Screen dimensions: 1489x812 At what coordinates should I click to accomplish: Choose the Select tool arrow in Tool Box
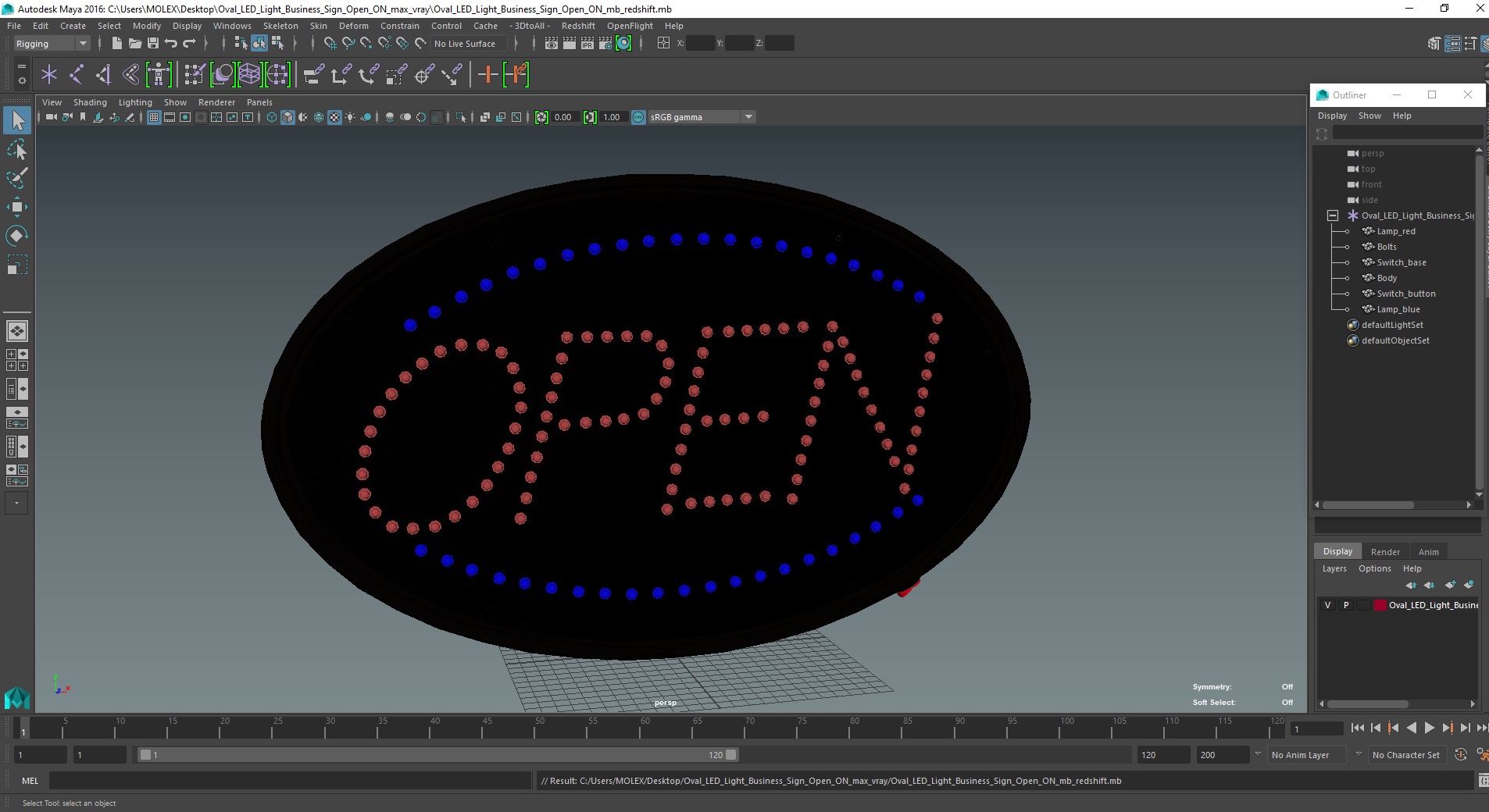coord(17,120)
